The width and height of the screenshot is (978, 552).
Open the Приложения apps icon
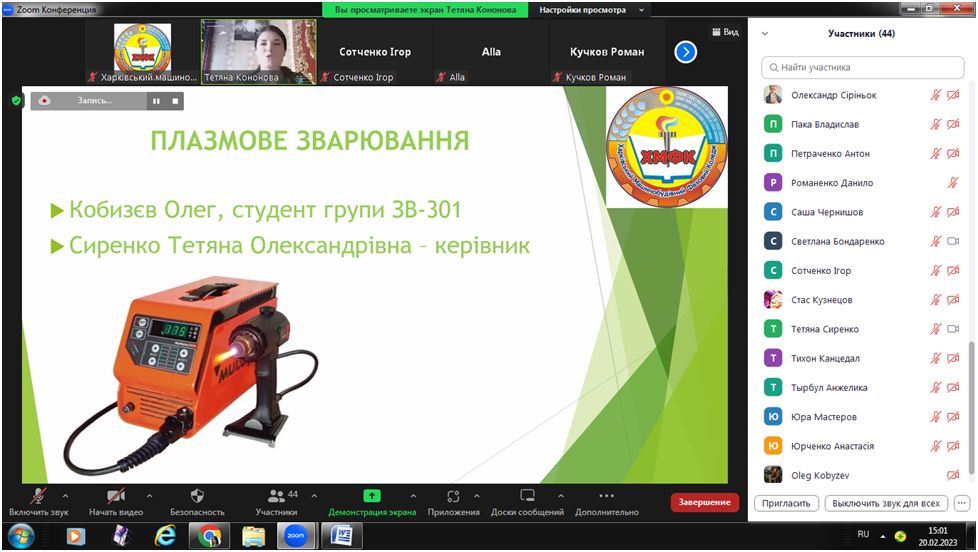[x=453, y=496]
